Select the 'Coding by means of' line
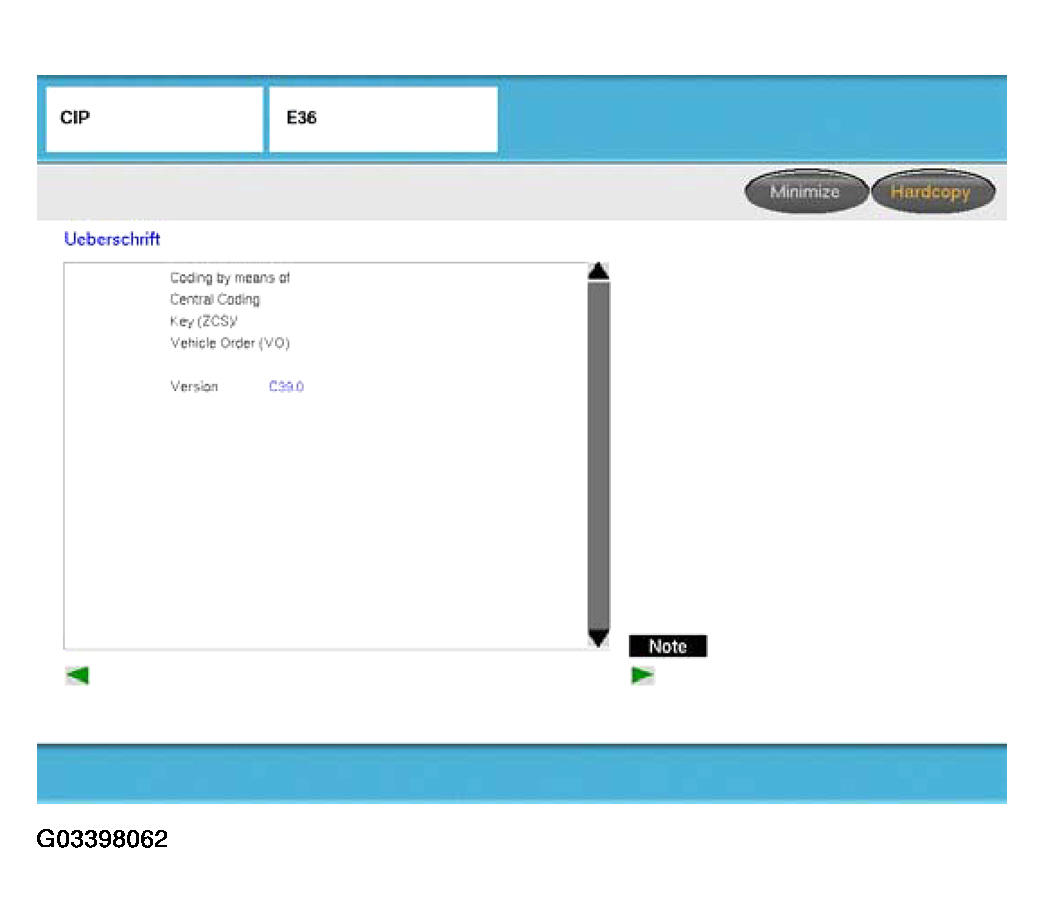 point(230,278)
